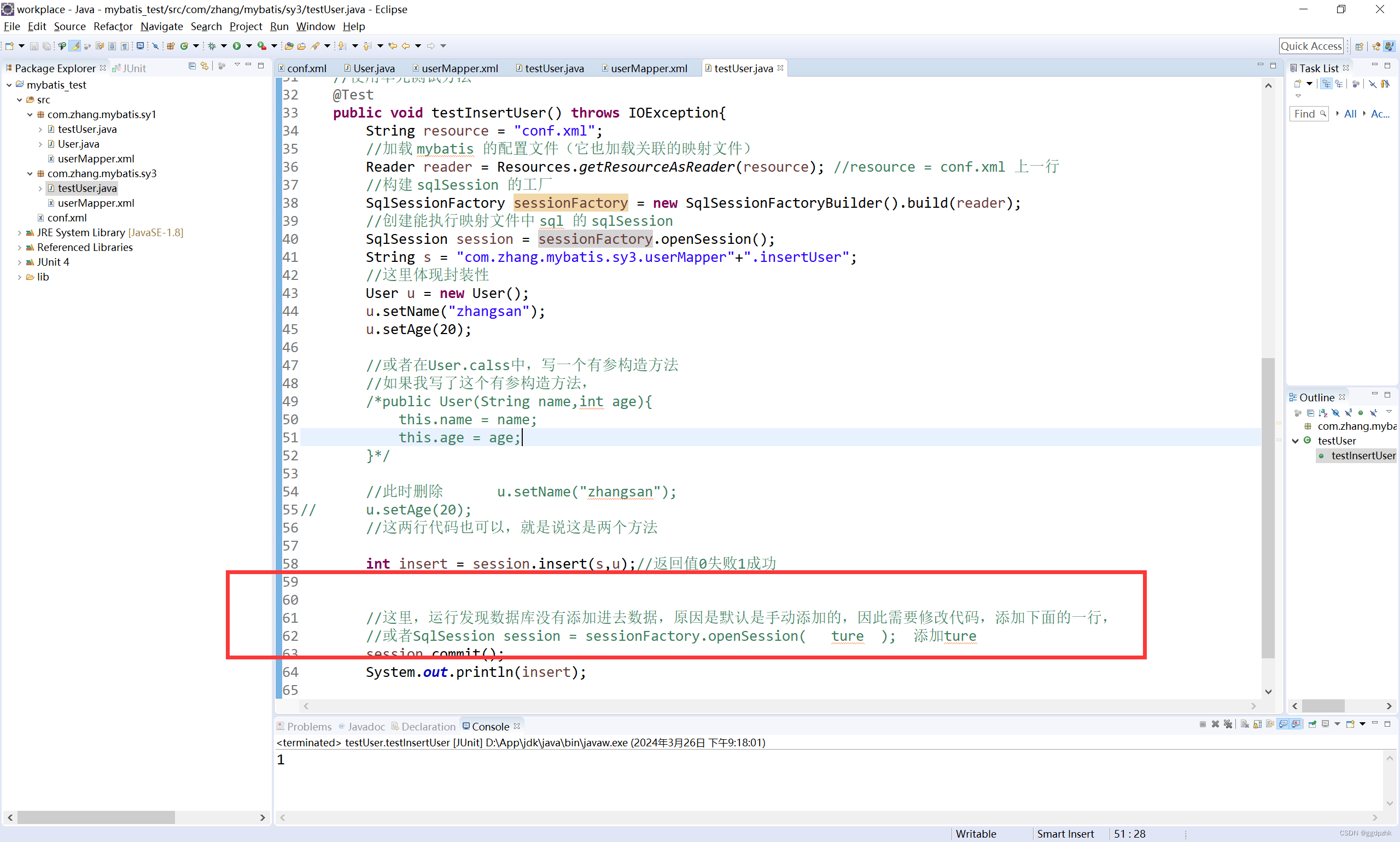Open userMapper.xml under sy3 package
This screenshot has width=1400, height=842.
pos(91,203)
